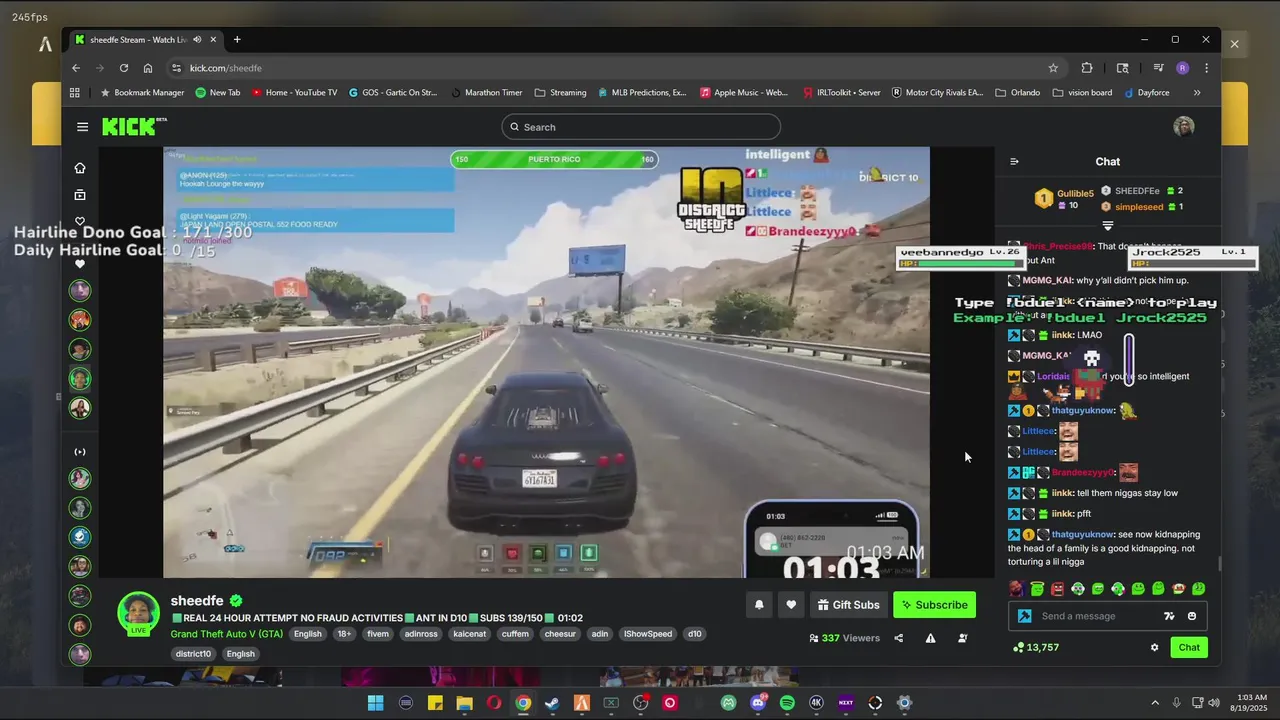Bookmark this page with the star icon

pyautogui.click(x=1053, y=68)
